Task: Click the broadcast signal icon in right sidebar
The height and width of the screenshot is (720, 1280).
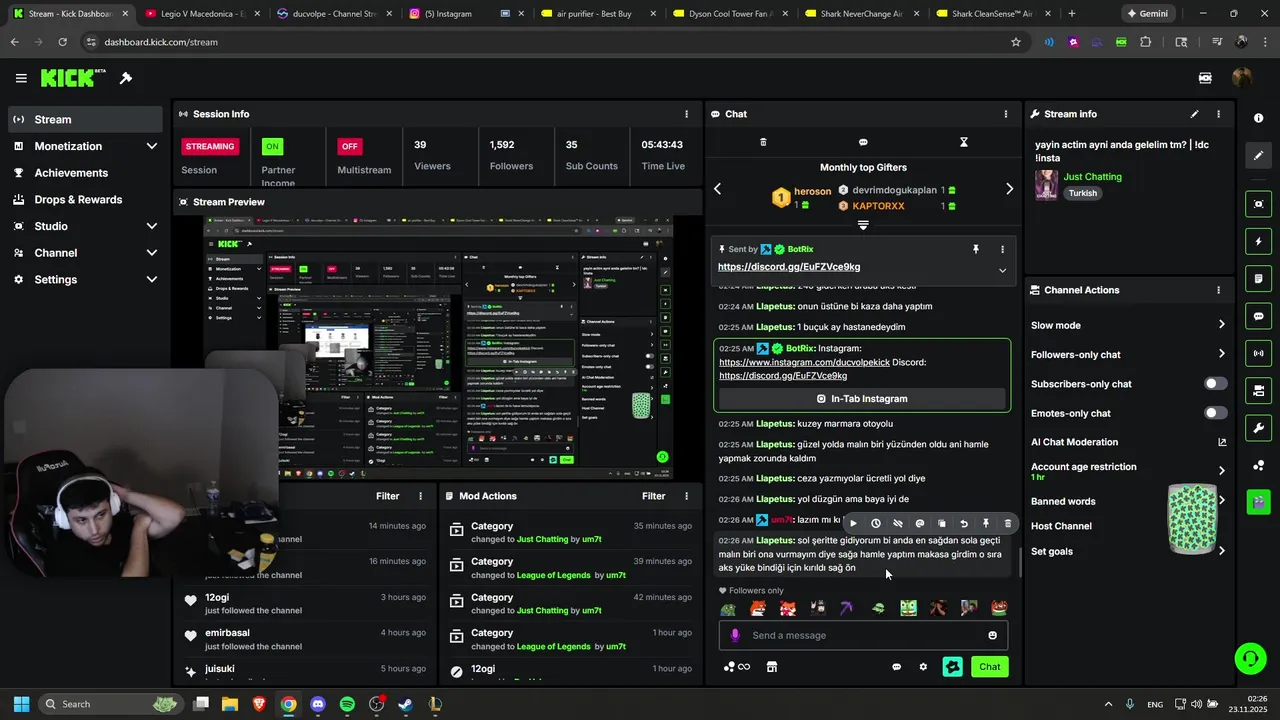Action: coord(1258,353)
